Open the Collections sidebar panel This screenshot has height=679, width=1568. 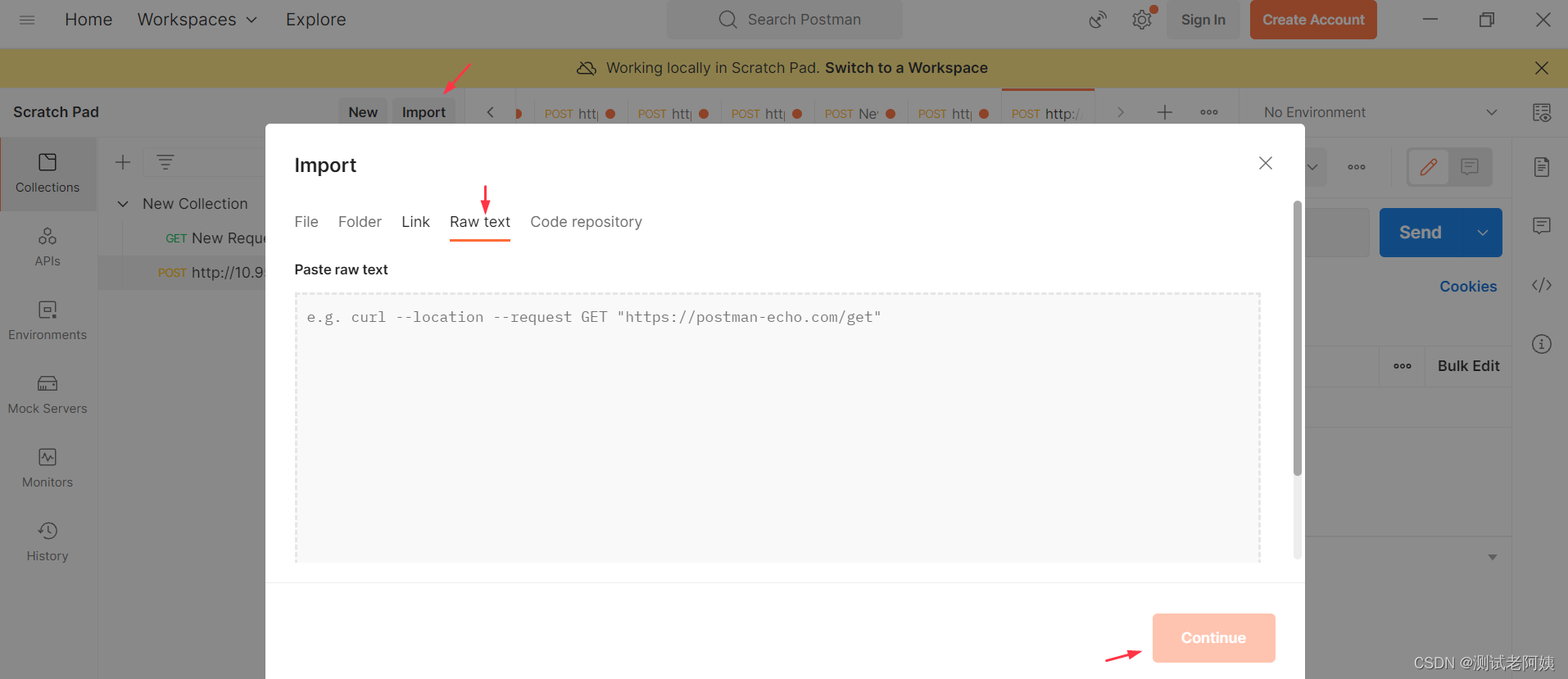(x=48, y=174)
